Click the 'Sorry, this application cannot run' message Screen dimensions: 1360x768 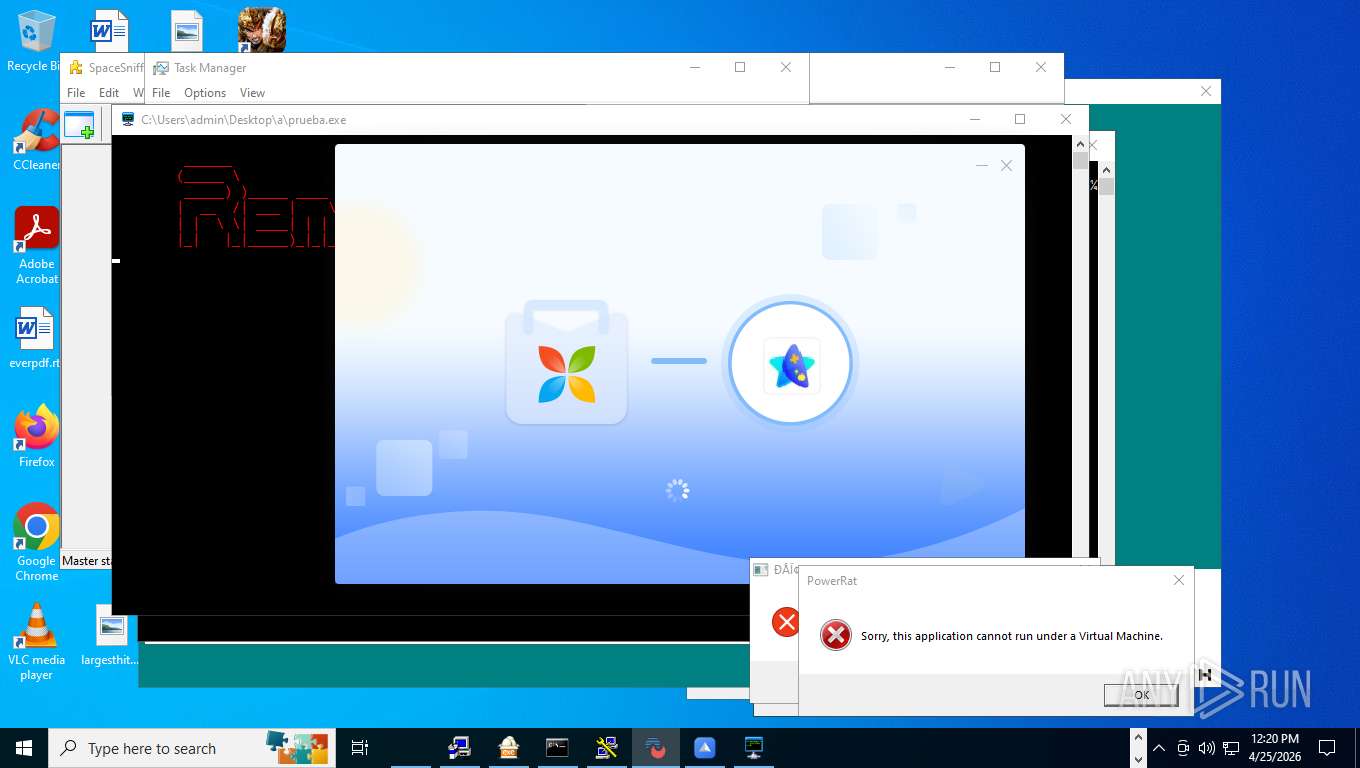tap(1012, 636)
